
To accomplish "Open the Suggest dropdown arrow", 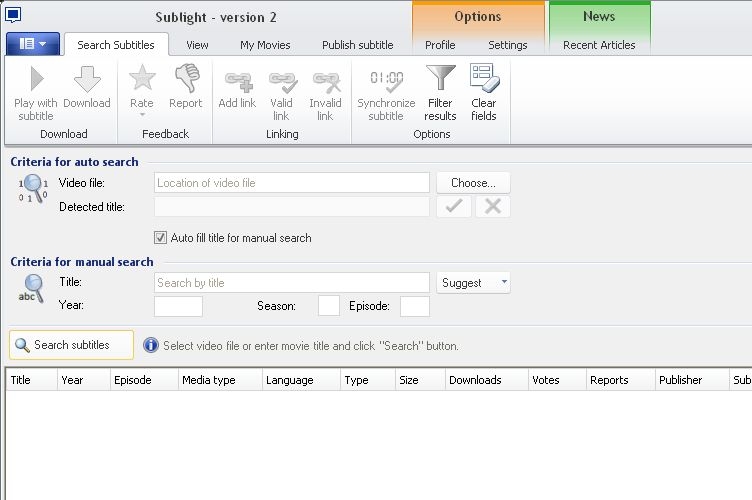I will tap(503, 282).
